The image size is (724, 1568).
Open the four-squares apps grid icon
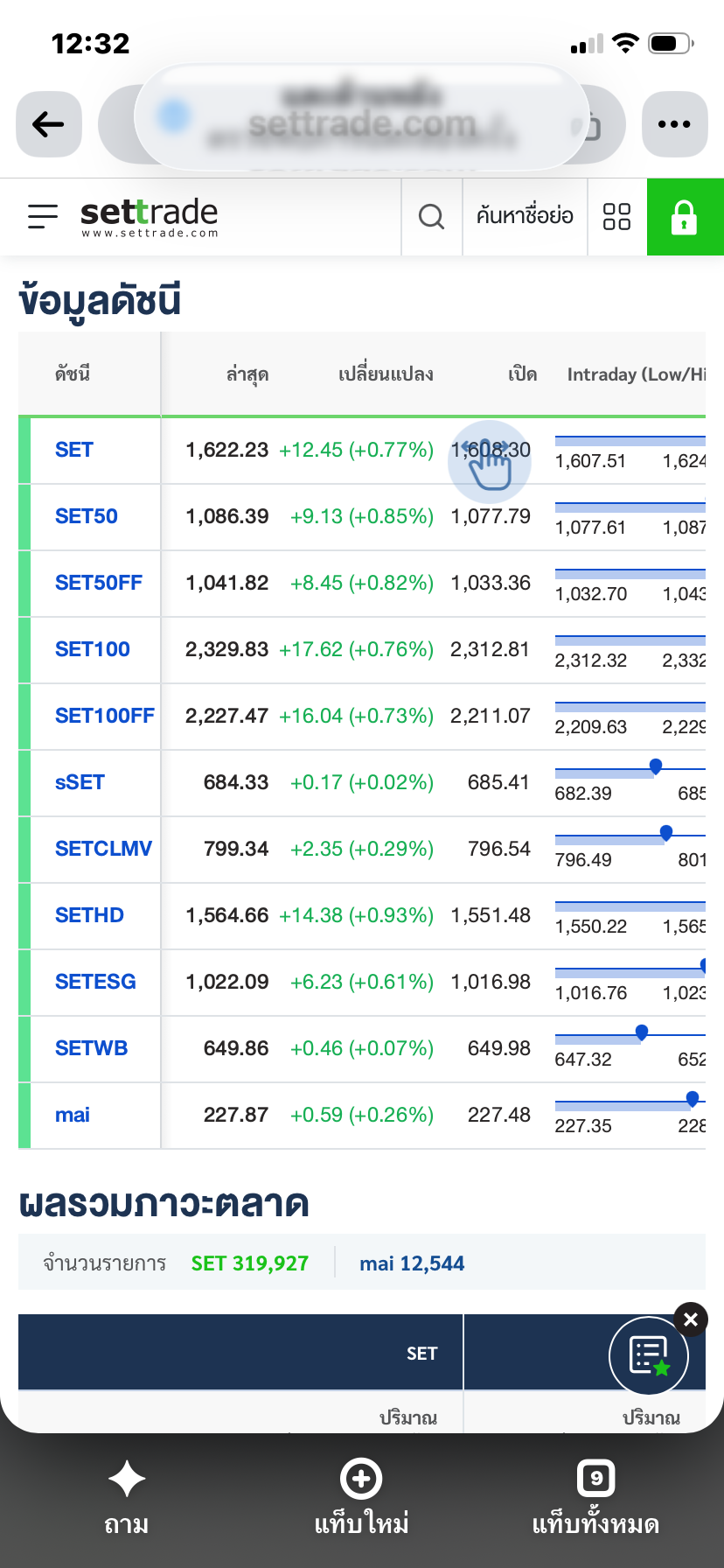(x=616, y=216)
